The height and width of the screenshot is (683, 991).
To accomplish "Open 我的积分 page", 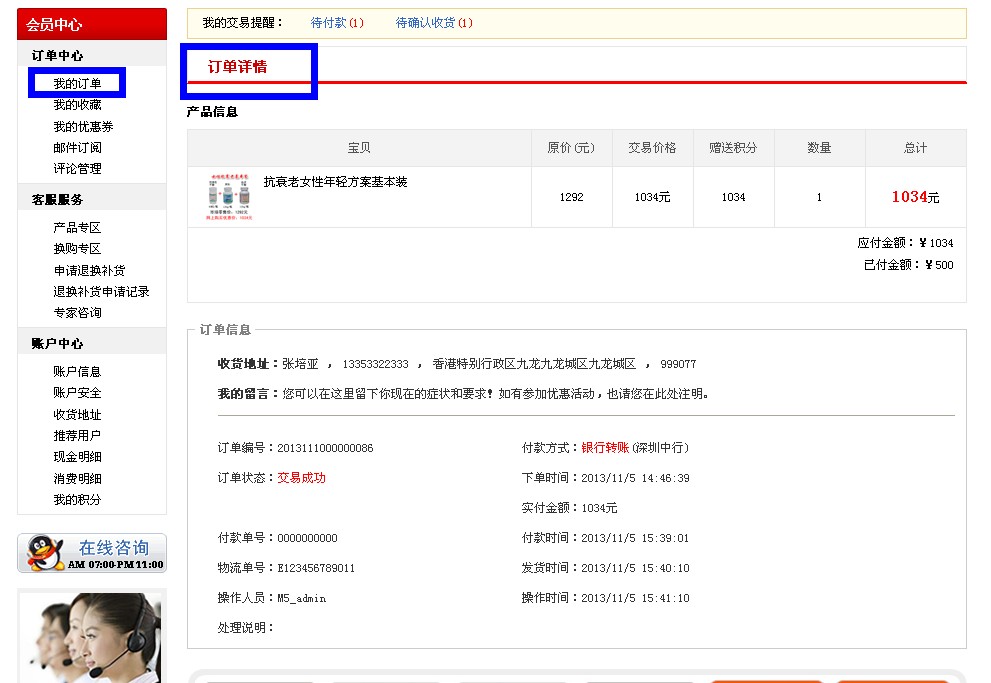I will (77, 500).
